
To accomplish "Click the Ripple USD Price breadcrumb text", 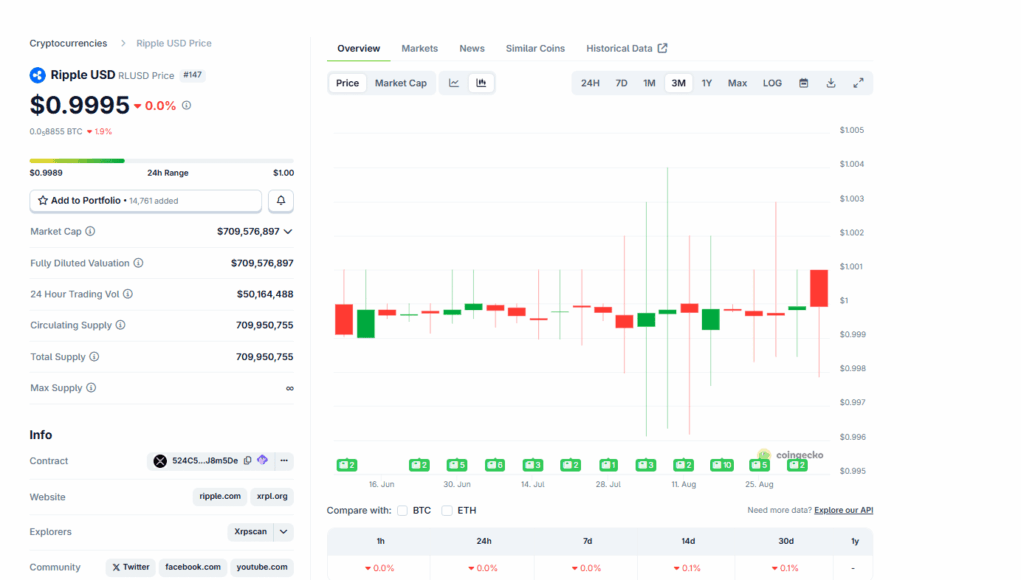I will (174, 44).
